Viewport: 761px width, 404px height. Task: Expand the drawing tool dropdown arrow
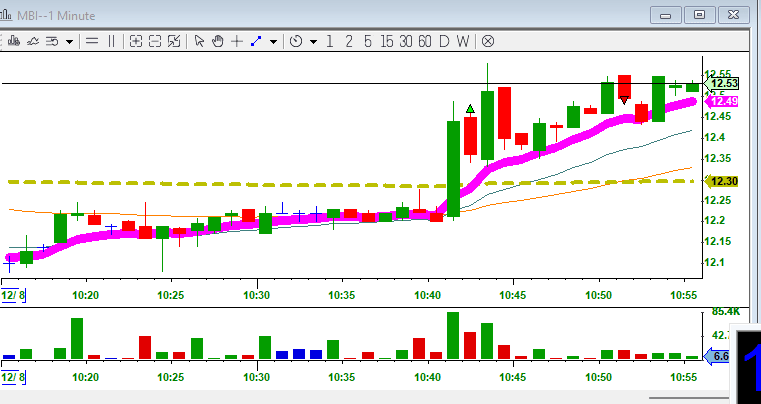click(273, 42)
